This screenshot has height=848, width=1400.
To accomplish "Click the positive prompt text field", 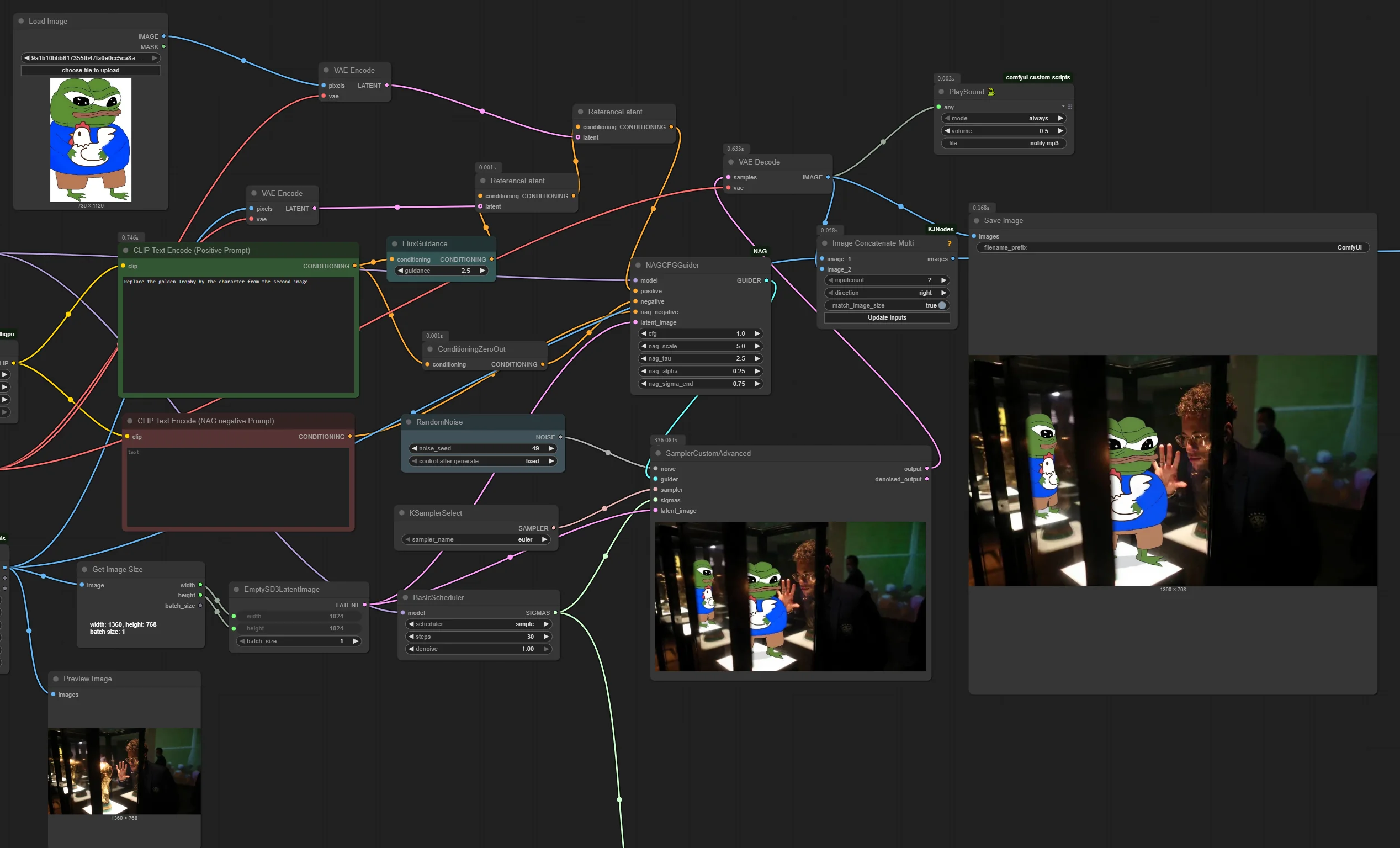I will point(238,334).
